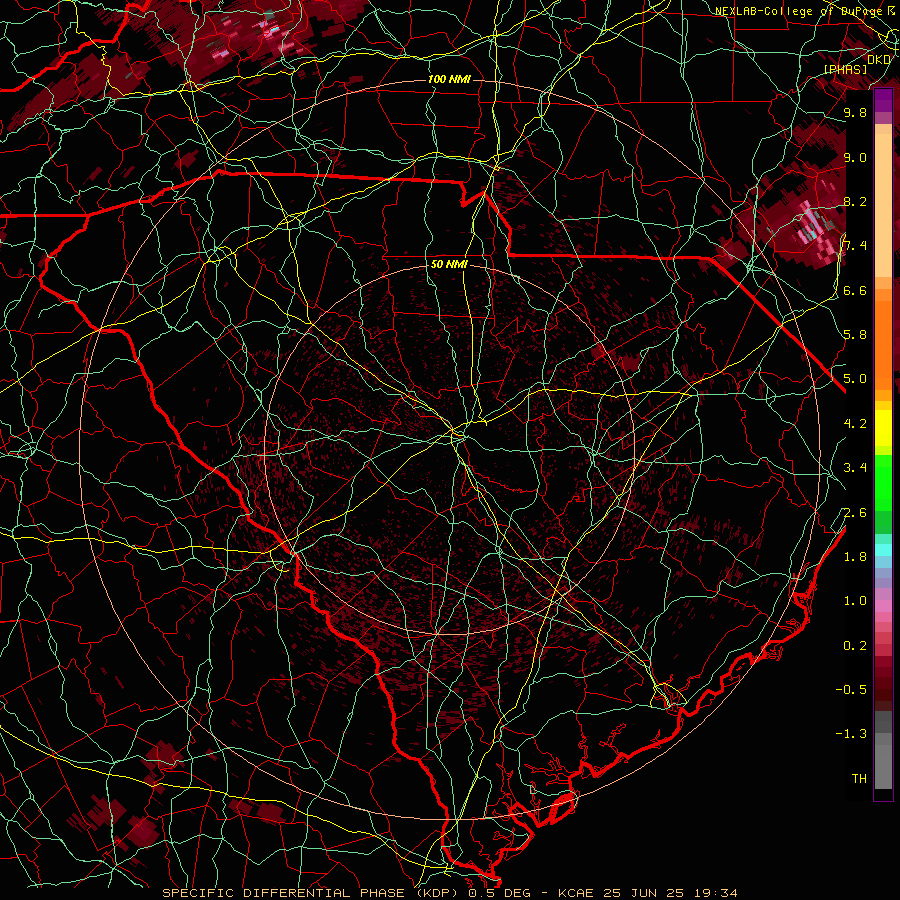The image size is (900, 900).
Task: Click the 9.0 value on the color scale
Action: pyautogui.click(x=855, y=158)
